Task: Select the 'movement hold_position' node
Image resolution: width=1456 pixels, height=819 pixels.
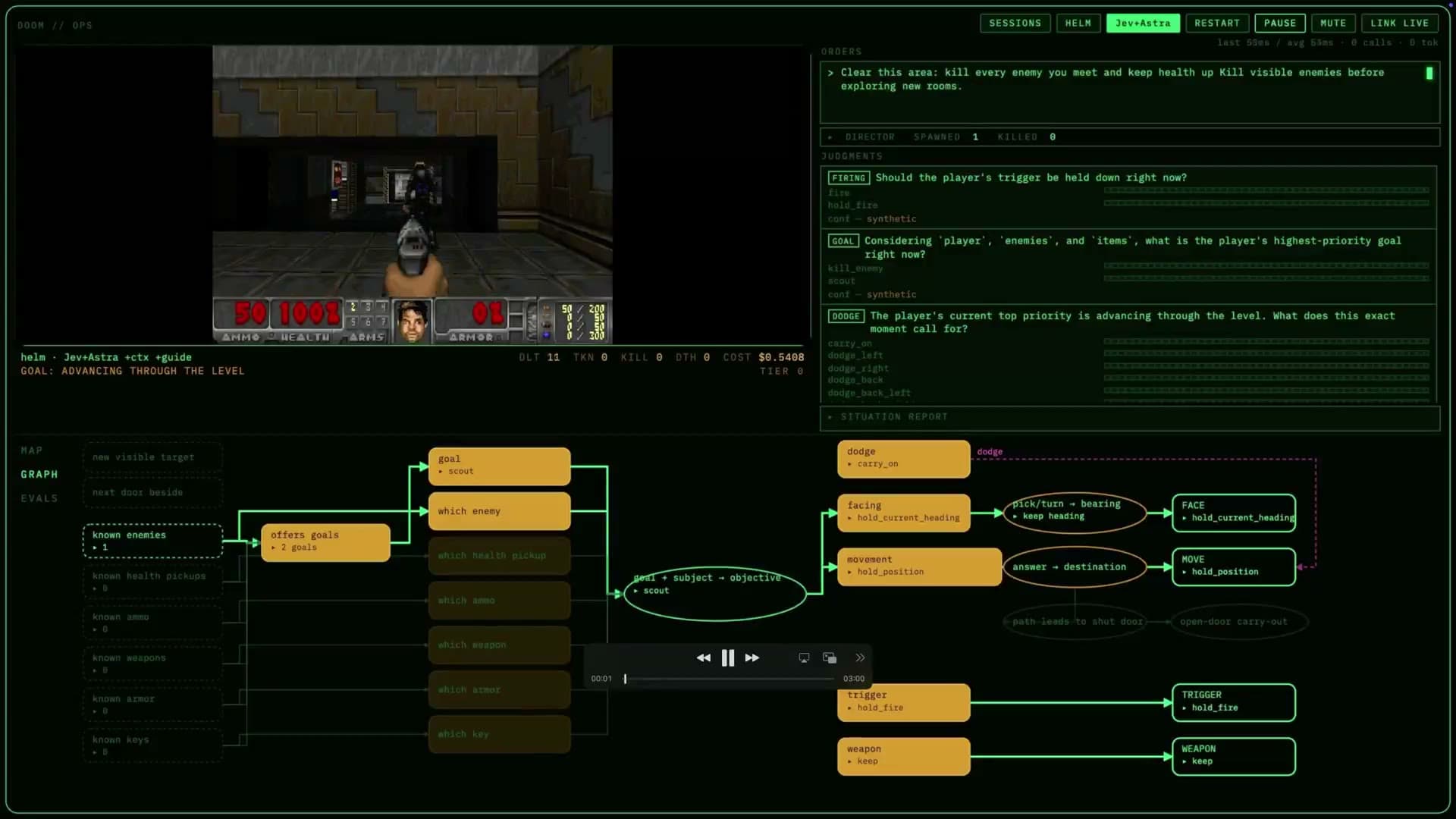Action: [x=919, y=566]
